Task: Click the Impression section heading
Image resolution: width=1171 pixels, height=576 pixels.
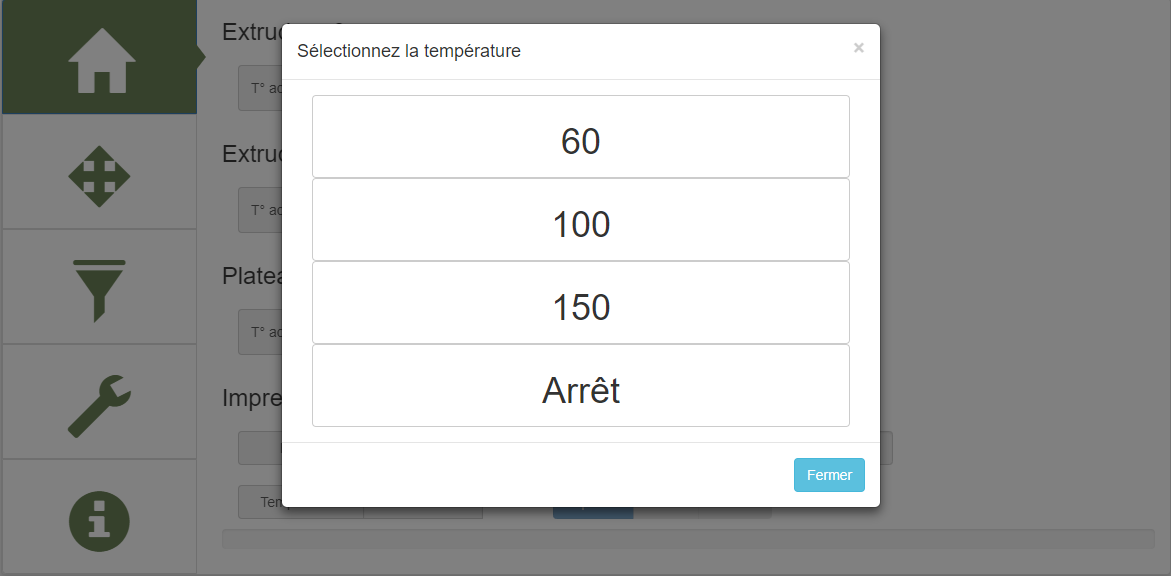Action: tap(252, 398)
